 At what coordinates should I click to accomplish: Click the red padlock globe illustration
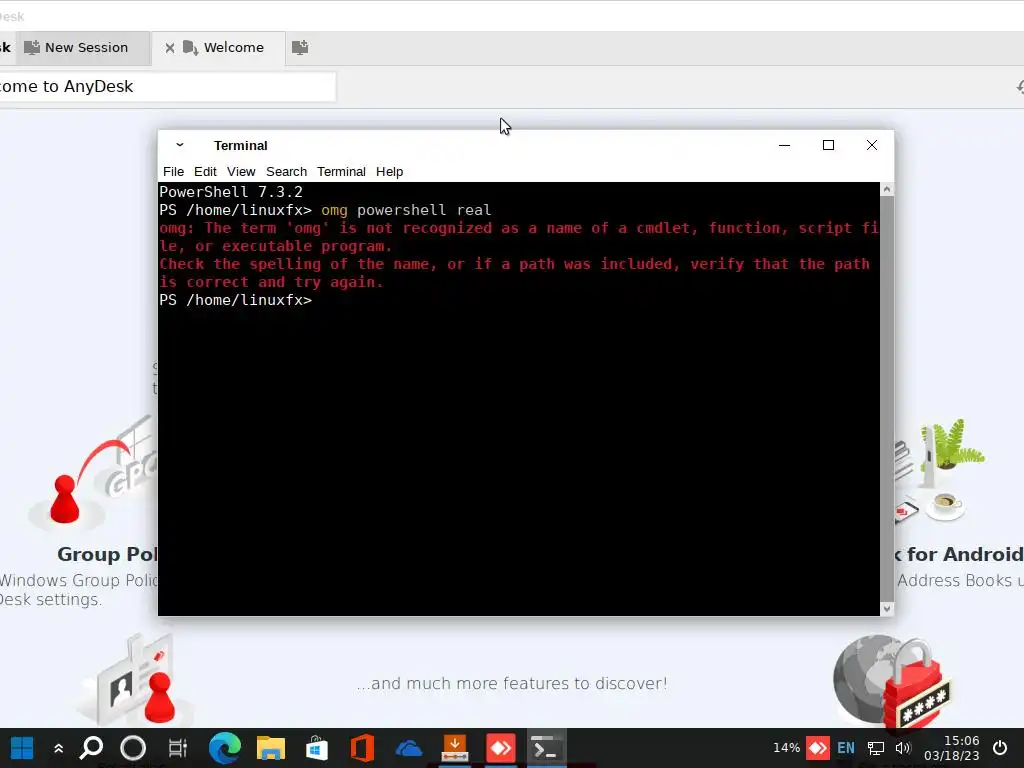892,682
